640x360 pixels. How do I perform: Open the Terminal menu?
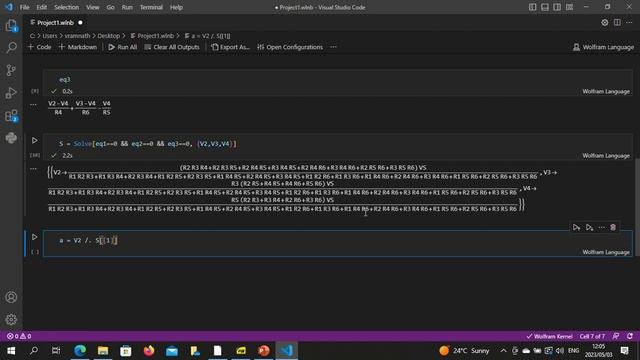(151, 7)
